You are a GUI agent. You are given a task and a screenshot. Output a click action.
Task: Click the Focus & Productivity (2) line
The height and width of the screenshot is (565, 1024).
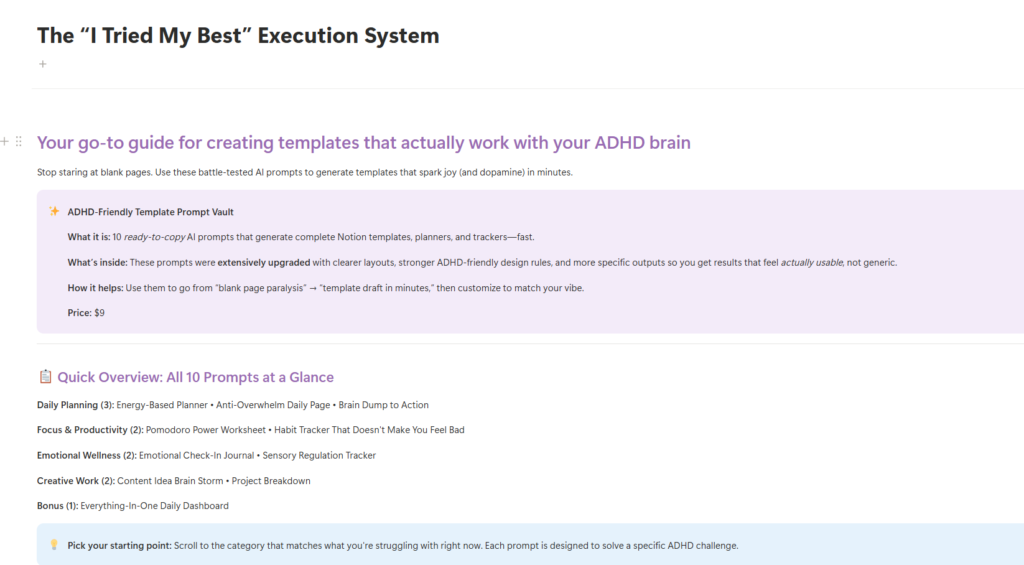click(x=250, y=430)
